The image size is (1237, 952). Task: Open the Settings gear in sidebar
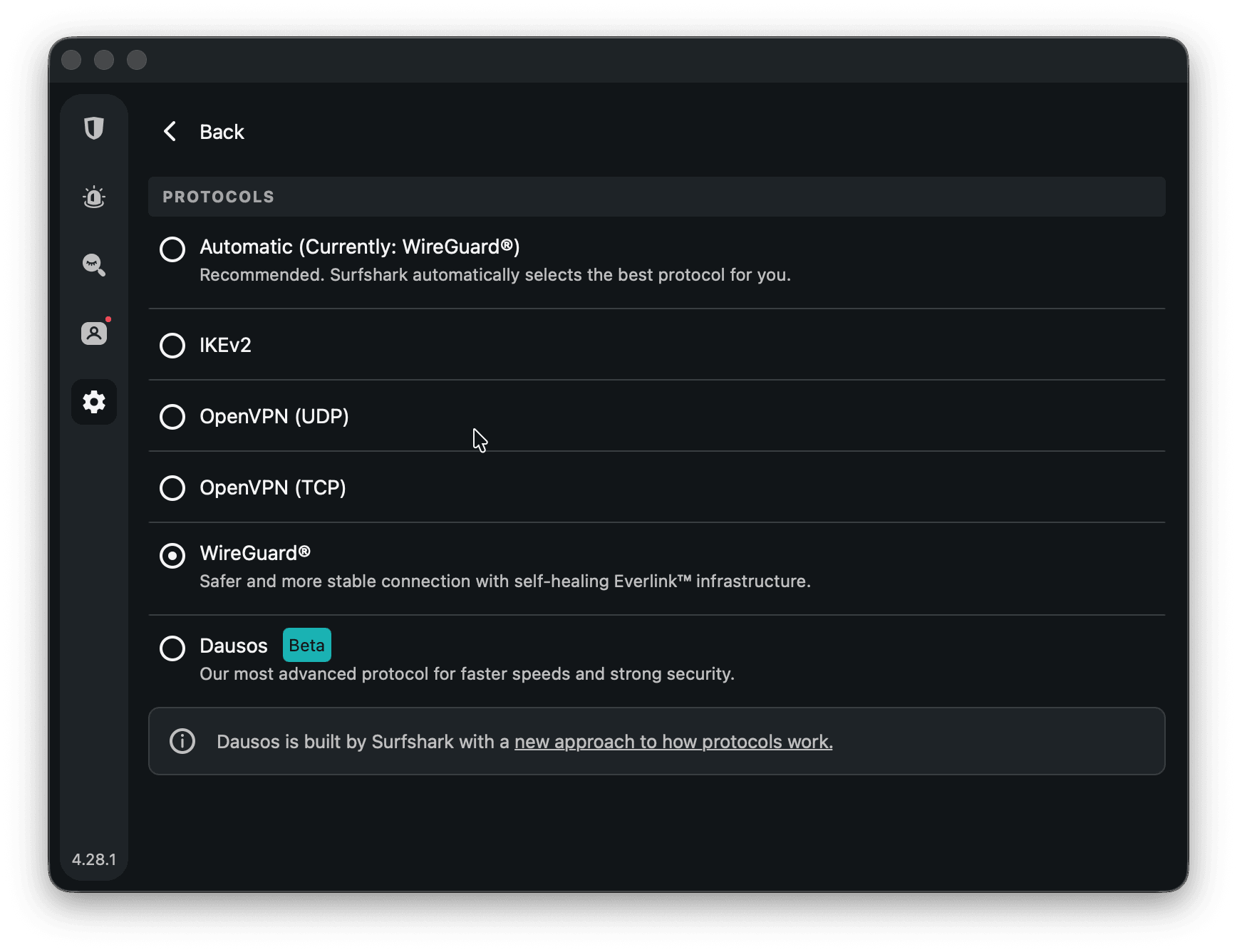point(94,402)
